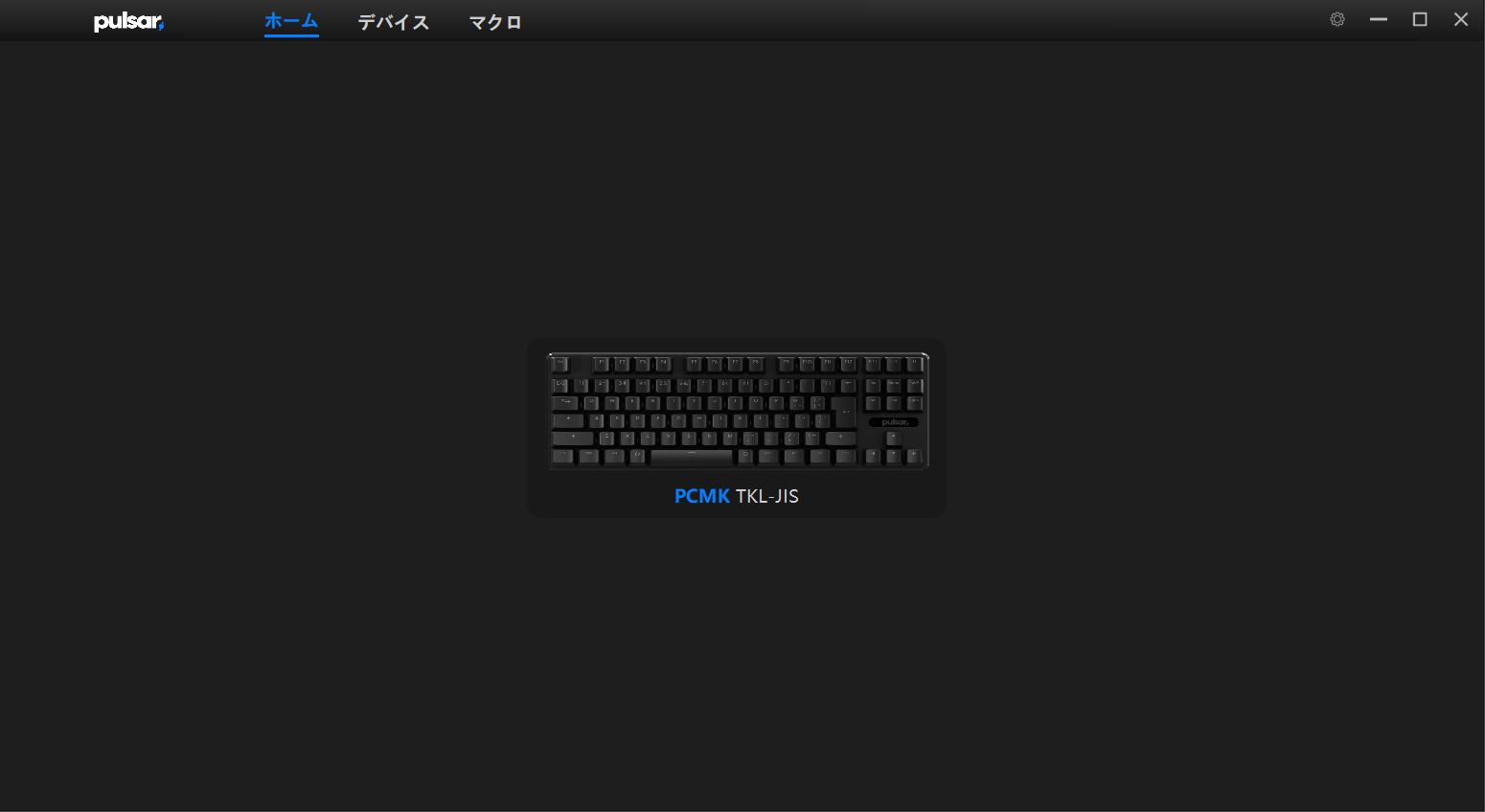Click the left arrow key on keyboard image
Viewport: 1485px width, 812px height.
coord(873,457)
